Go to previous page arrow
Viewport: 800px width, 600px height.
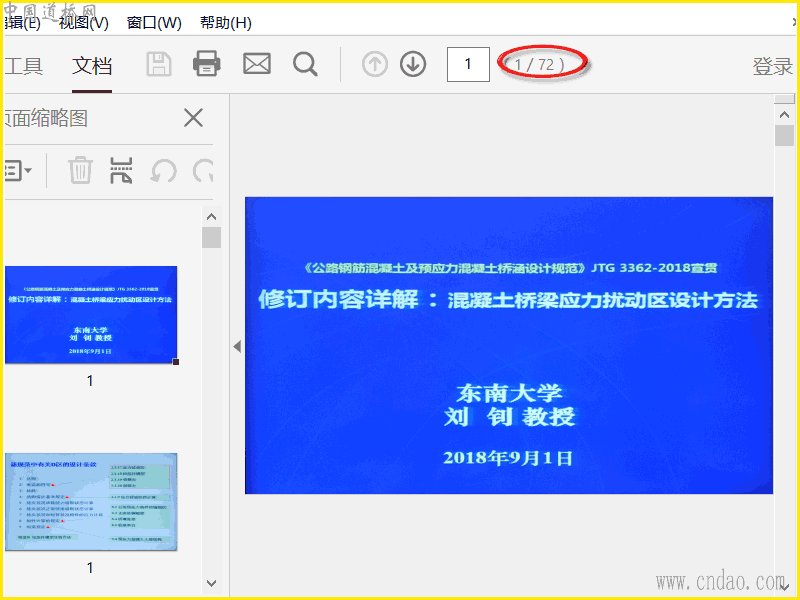point(375,64)
